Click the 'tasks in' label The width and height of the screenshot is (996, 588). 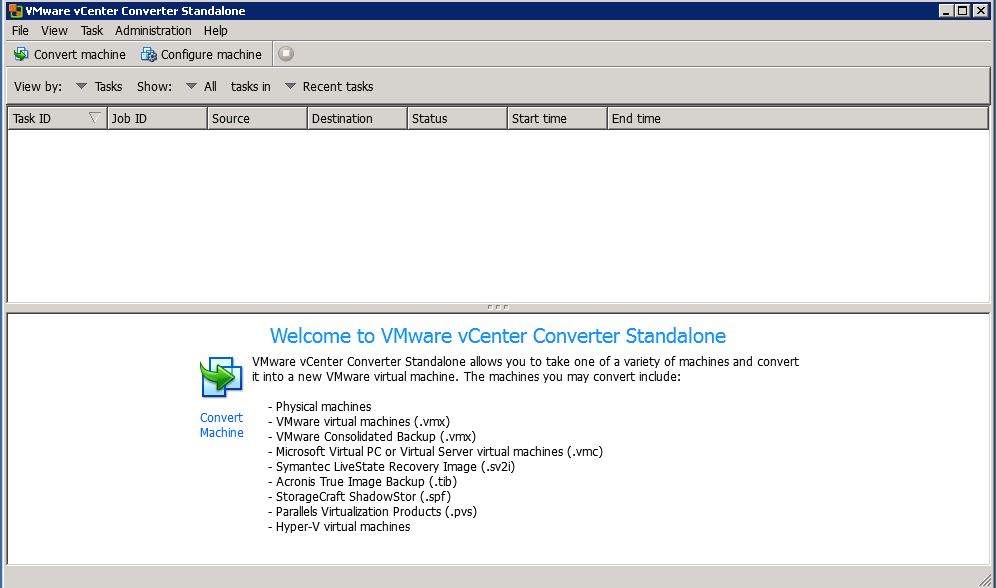(250, 86)
